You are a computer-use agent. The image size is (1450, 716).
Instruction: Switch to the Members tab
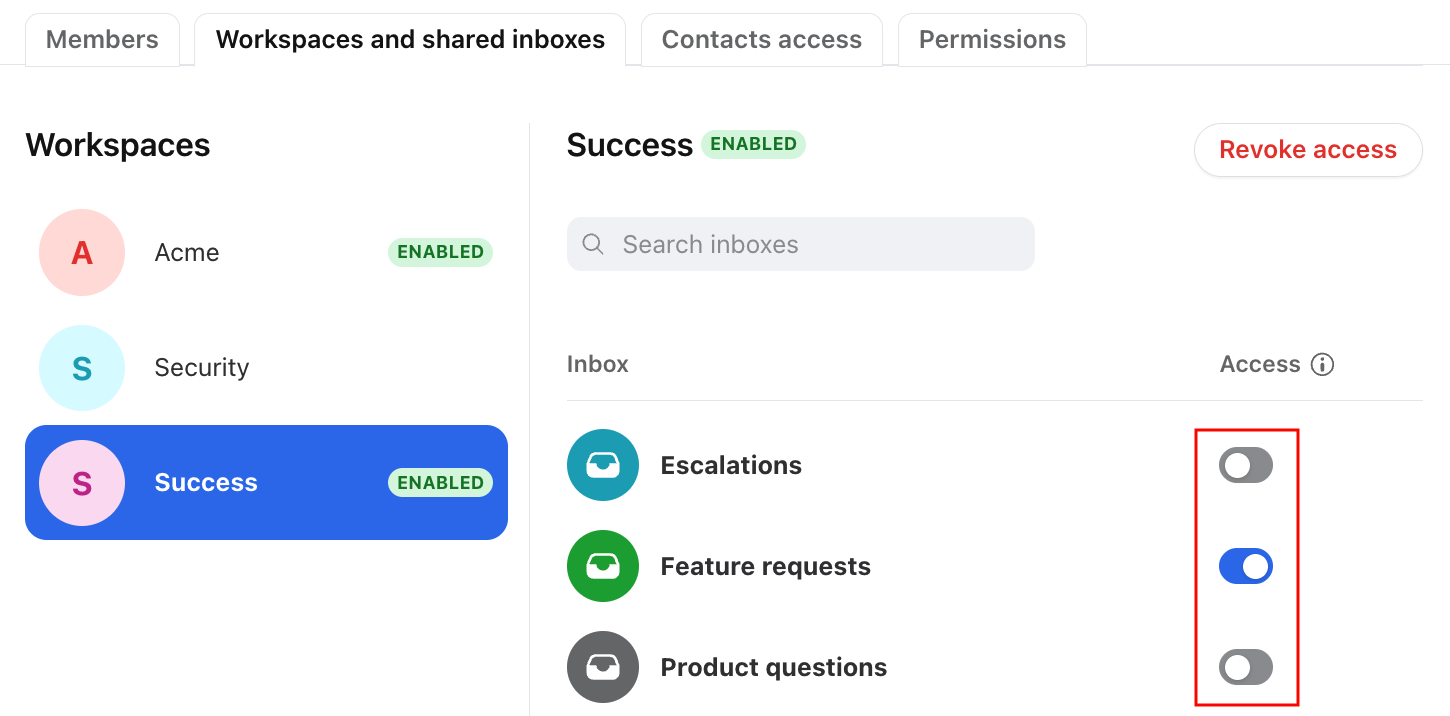(x=102, y=40)
